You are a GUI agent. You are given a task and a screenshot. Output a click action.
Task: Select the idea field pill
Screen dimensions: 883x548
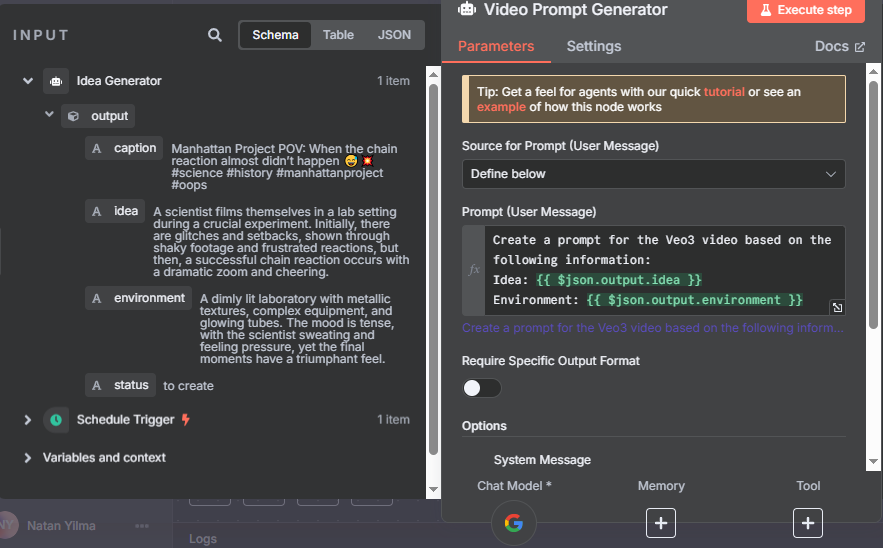pyautogui.click(x=115, y=211)
